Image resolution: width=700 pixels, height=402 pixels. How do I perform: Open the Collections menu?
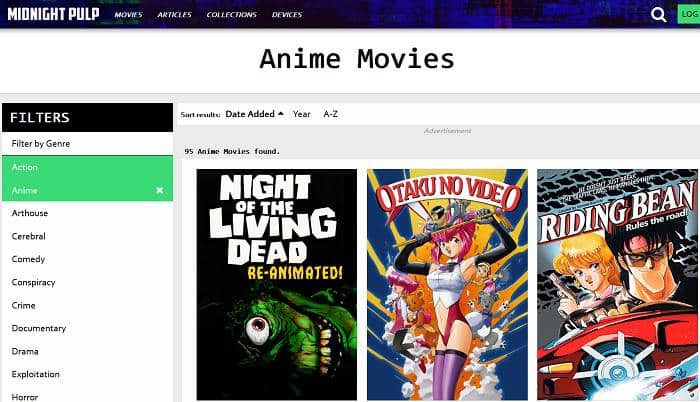tap(231, 15)
